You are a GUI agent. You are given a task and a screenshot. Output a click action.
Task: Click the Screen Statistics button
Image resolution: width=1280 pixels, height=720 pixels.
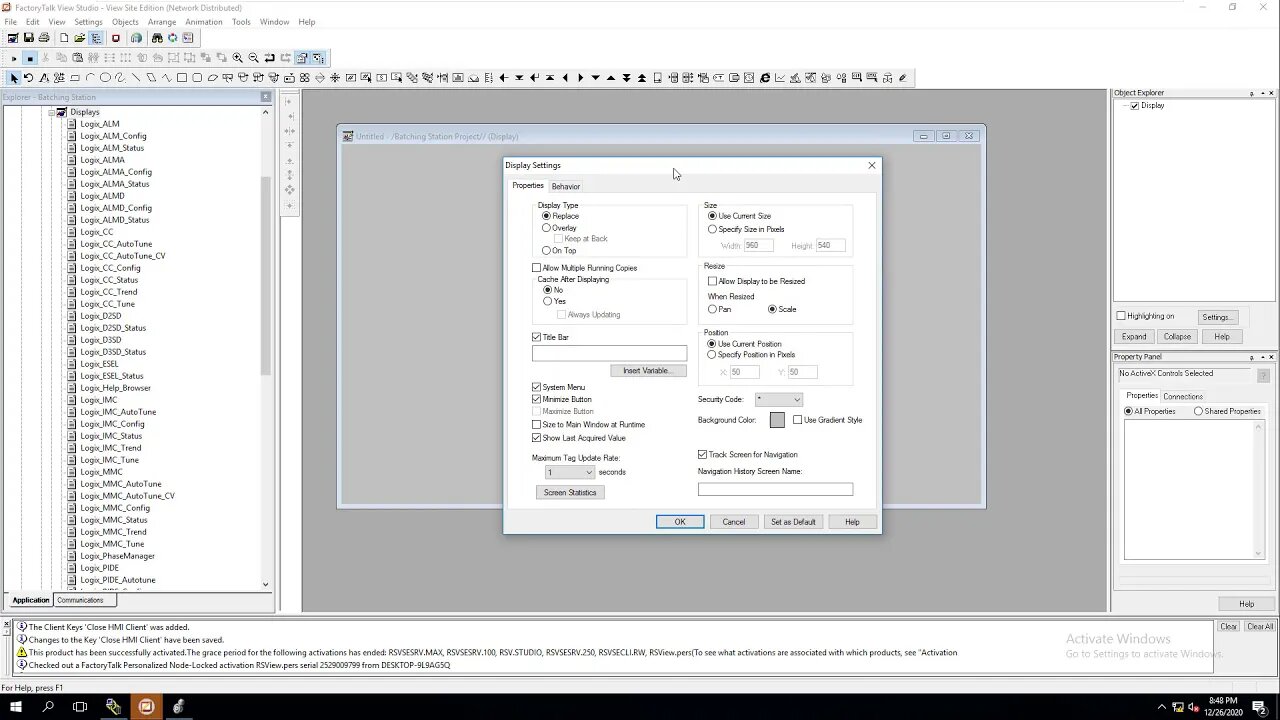tap(570, 492)
